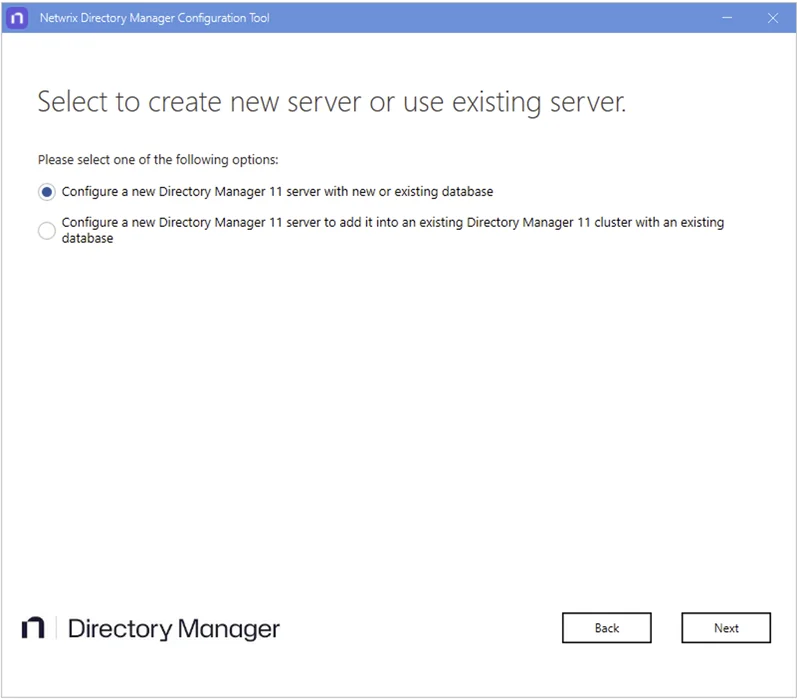This screenshot has width=797, height=699.
Task: Click the 'Directory Manager' brand text at the bottom
Action: pyautogui.click(x=173, y=629)
